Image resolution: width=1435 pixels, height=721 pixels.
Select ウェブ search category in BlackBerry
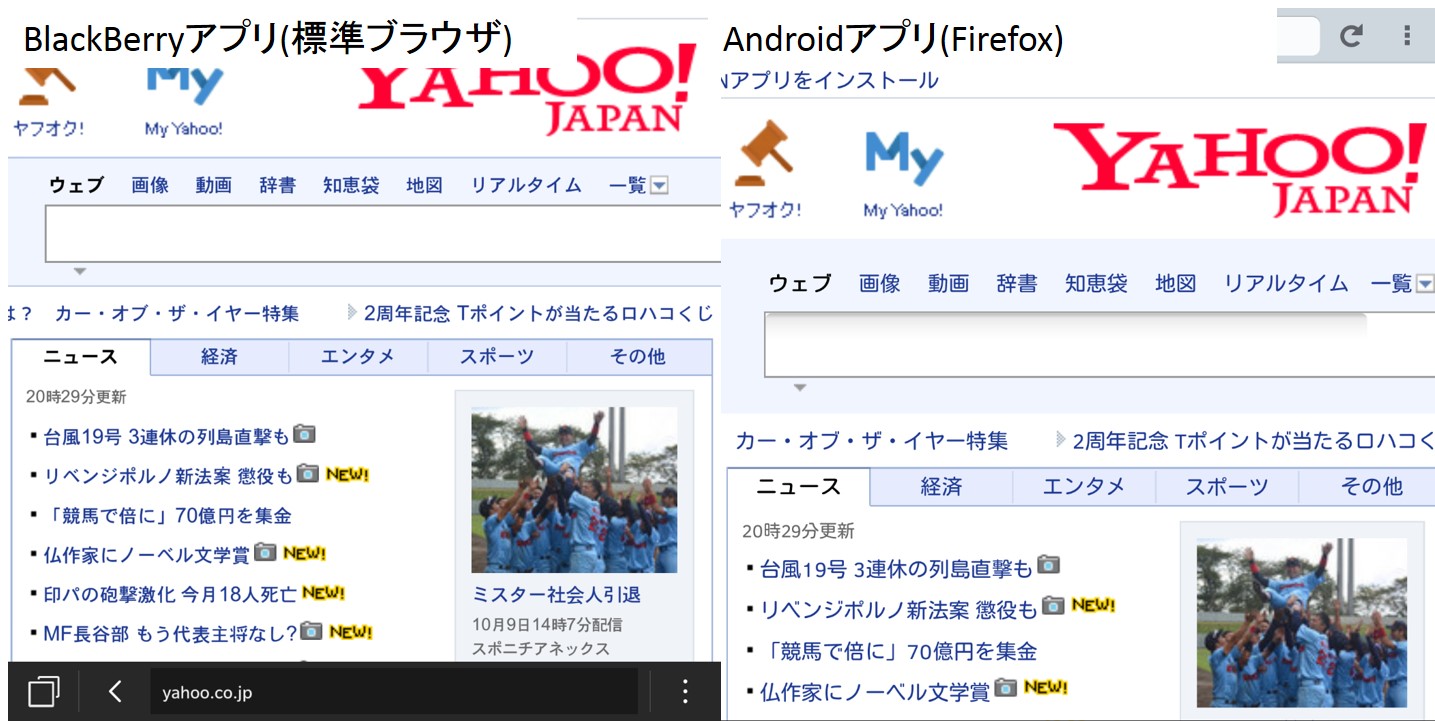(x=76, y=185)
